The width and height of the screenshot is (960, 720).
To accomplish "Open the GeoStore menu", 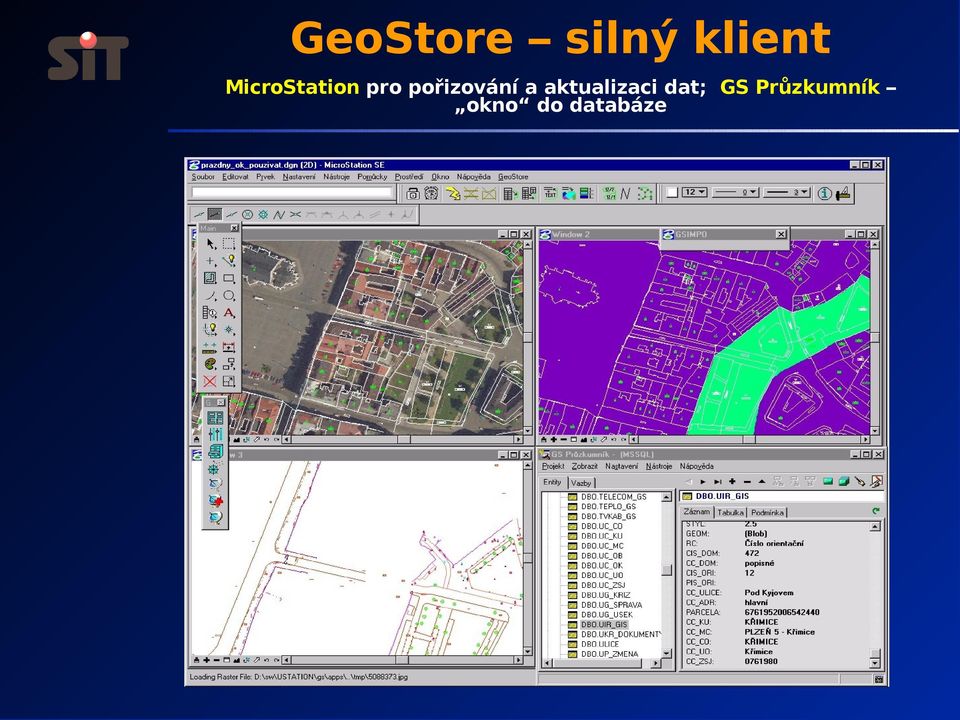I will pos(513,177).
